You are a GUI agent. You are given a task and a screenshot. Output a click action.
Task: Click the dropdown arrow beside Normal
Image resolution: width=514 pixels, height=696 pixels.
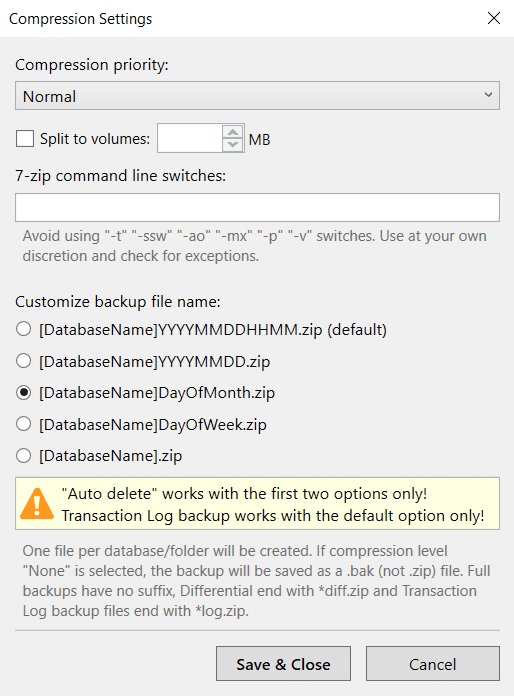coord(488,95)
